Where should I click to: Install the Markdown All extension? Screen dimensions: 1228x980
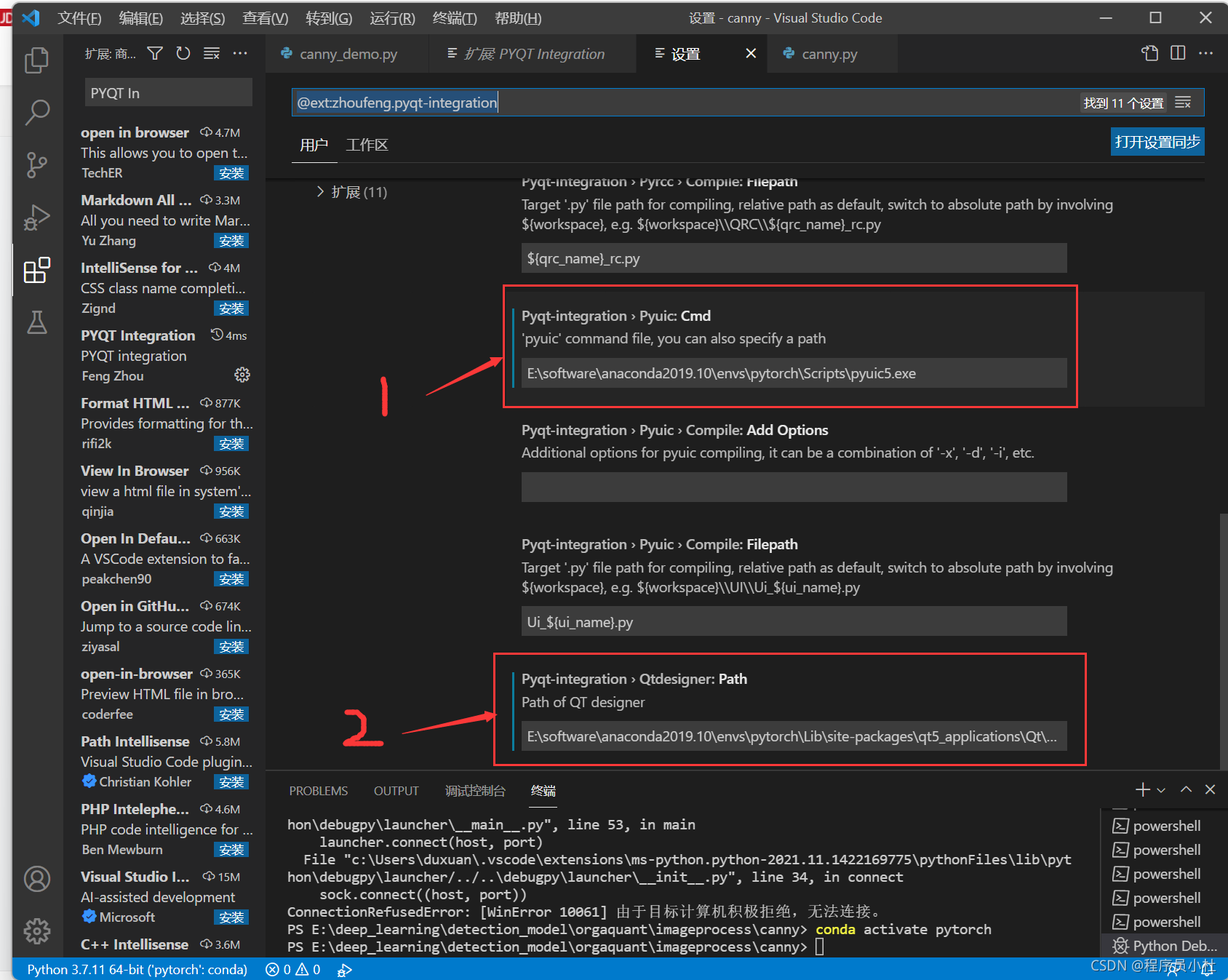pos(231,241)
